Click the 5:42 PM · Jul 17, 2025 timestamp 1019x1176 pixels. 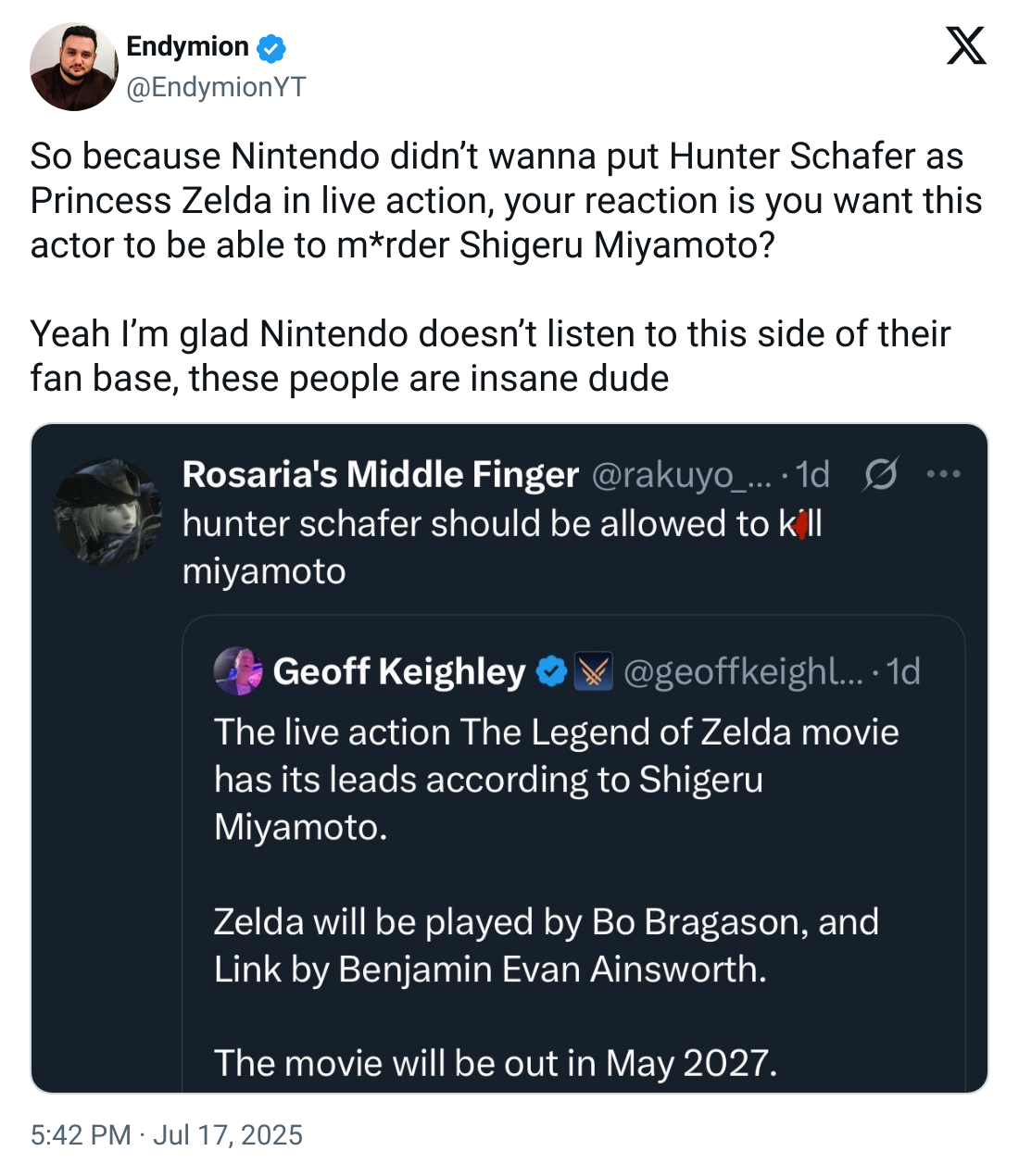pos(167,1135)
